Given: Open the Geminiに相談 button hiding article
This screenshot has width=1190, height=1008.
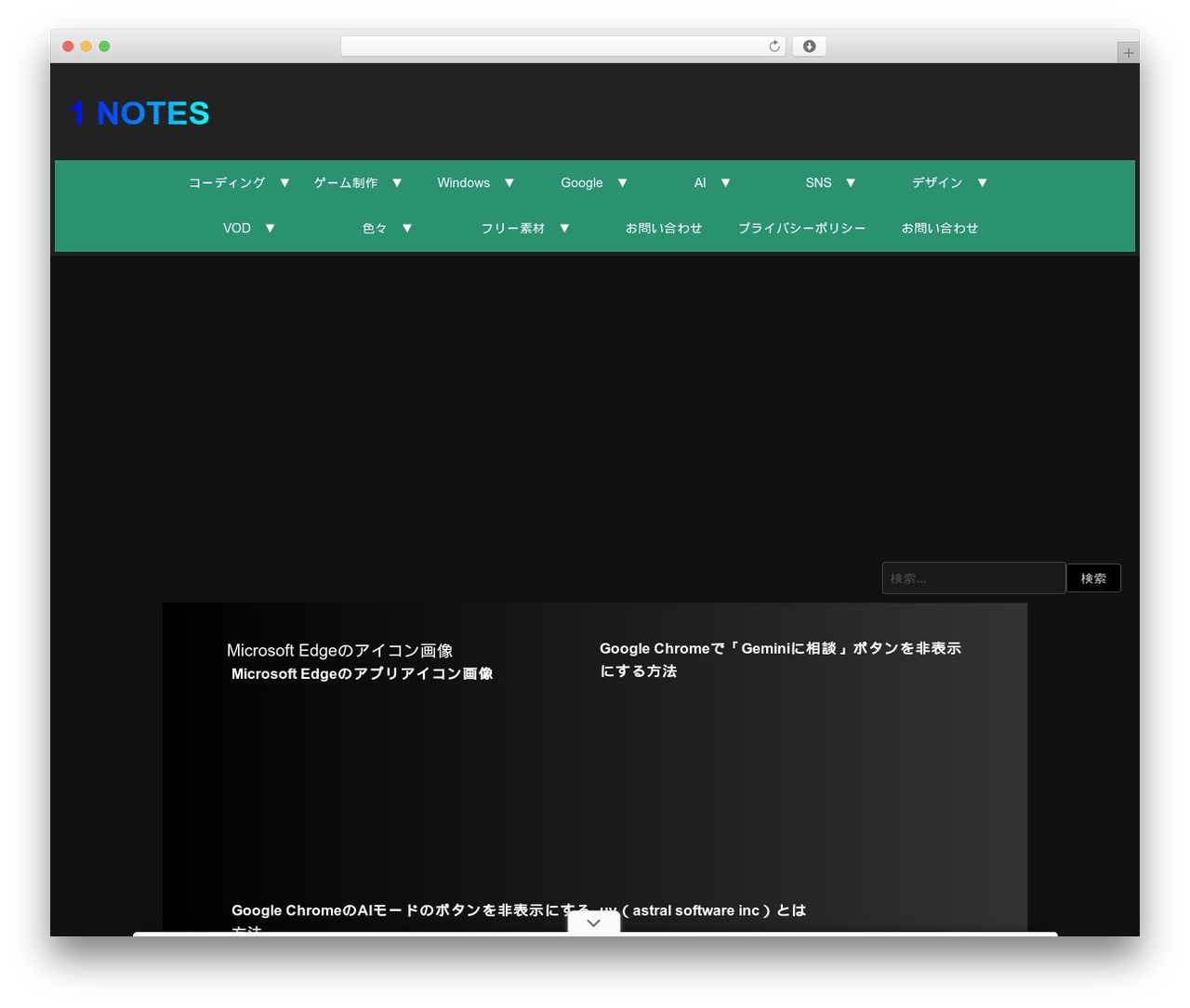Looking at the screenshot, I should coord(781,659).
